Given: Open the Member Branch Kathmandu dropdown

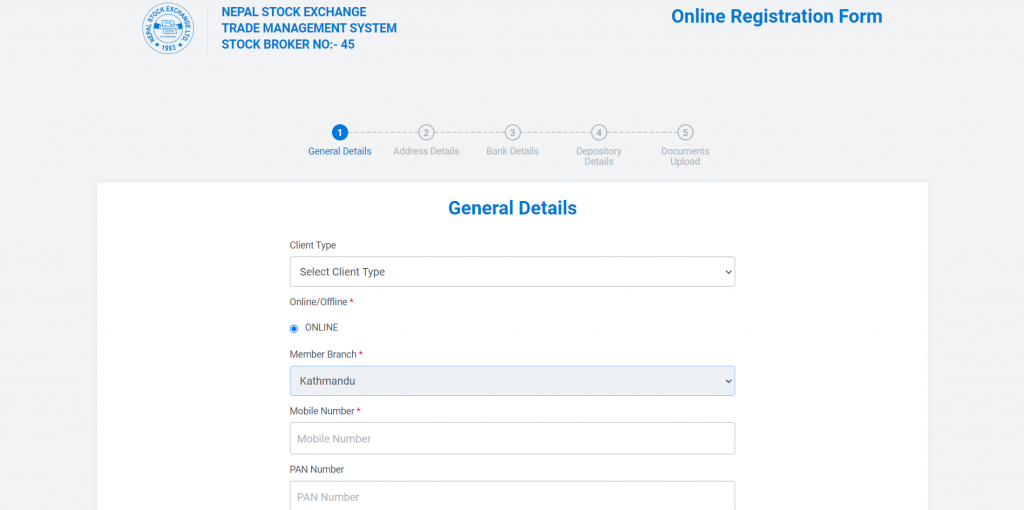Looking at the screenshot, I should click(512, 381).
